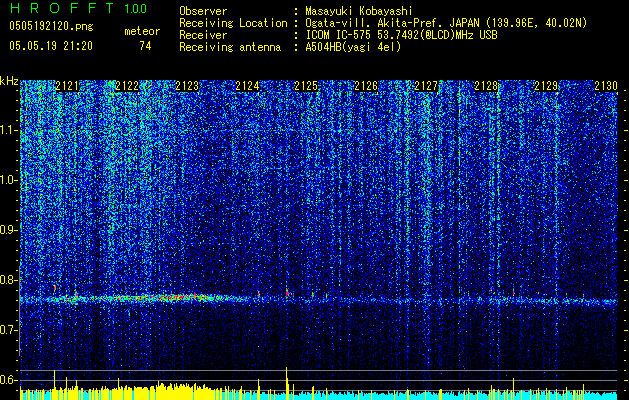Click the kHz axis unit label
The height and width of the screenshot is (400, 629).
coord(9,81)
